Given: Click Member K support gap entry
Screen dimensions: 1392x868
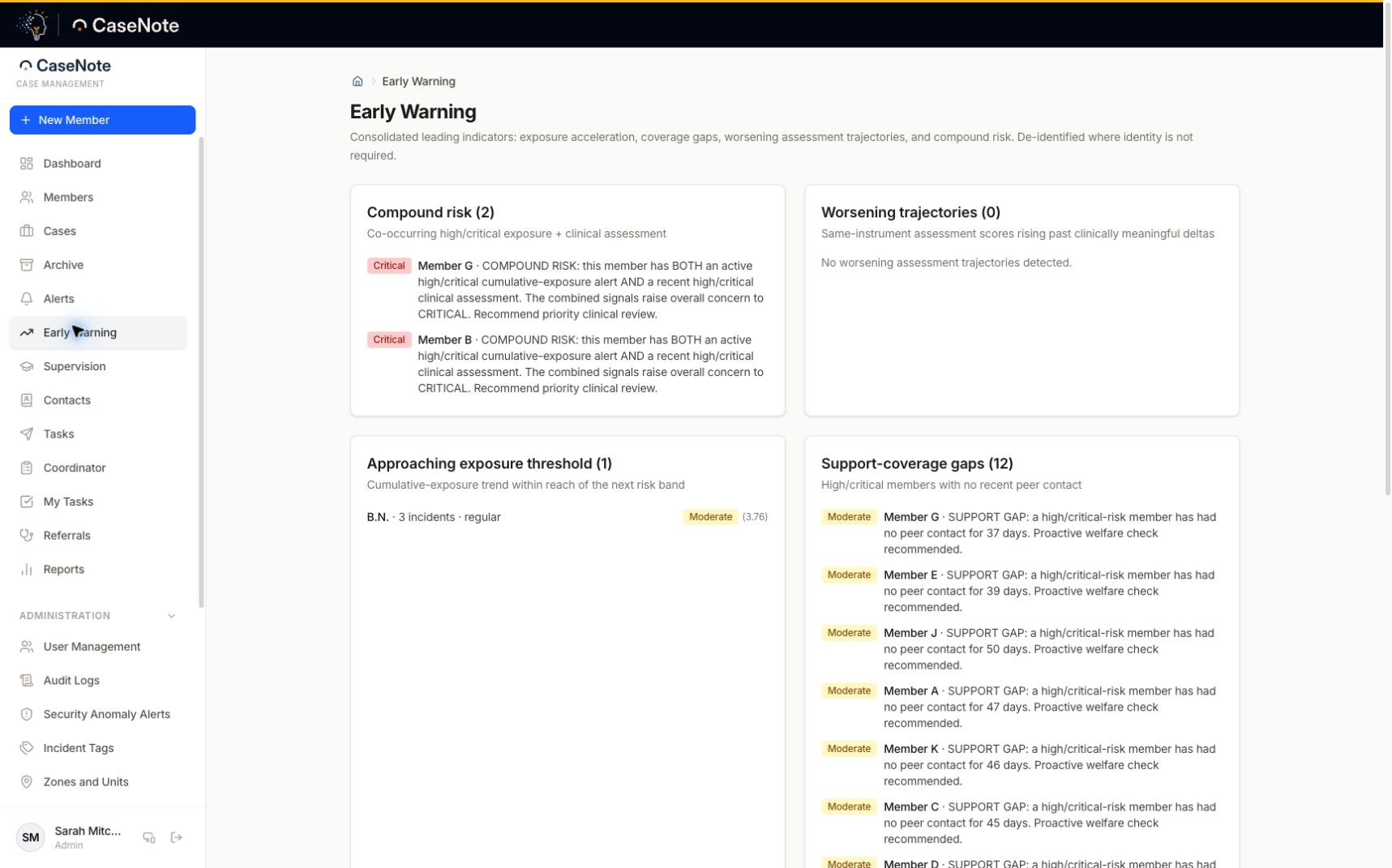Looking at the screenshot, I should tap(1022, 765).
